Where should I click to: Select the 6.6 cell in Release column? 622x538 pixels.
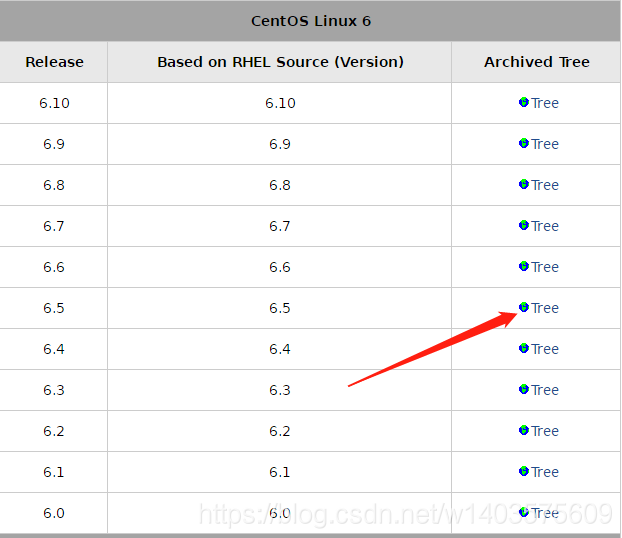tap(54, 267)
